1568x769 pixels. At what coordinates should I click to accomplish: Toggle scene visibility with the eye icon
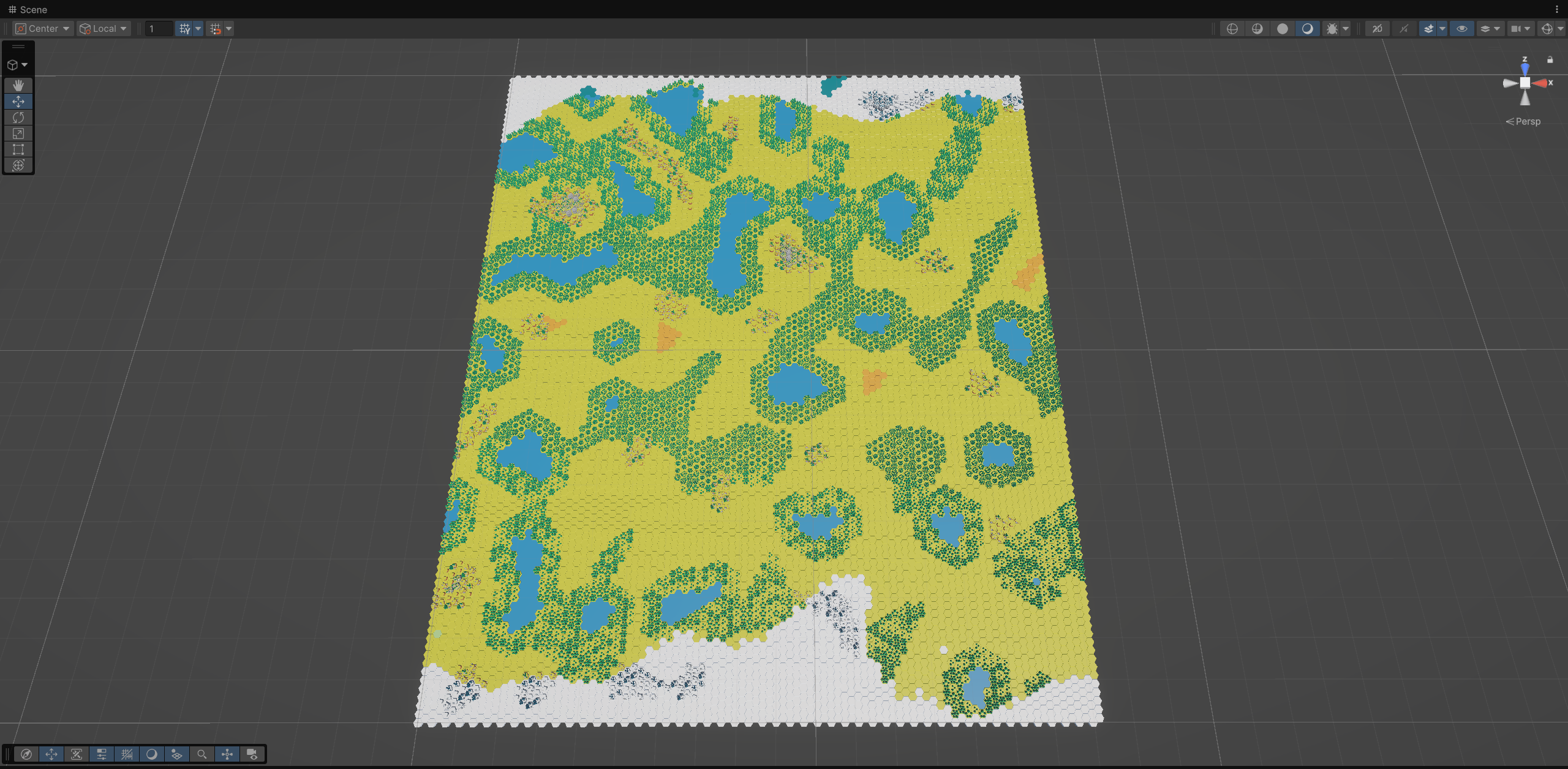tap(1463, 28)
